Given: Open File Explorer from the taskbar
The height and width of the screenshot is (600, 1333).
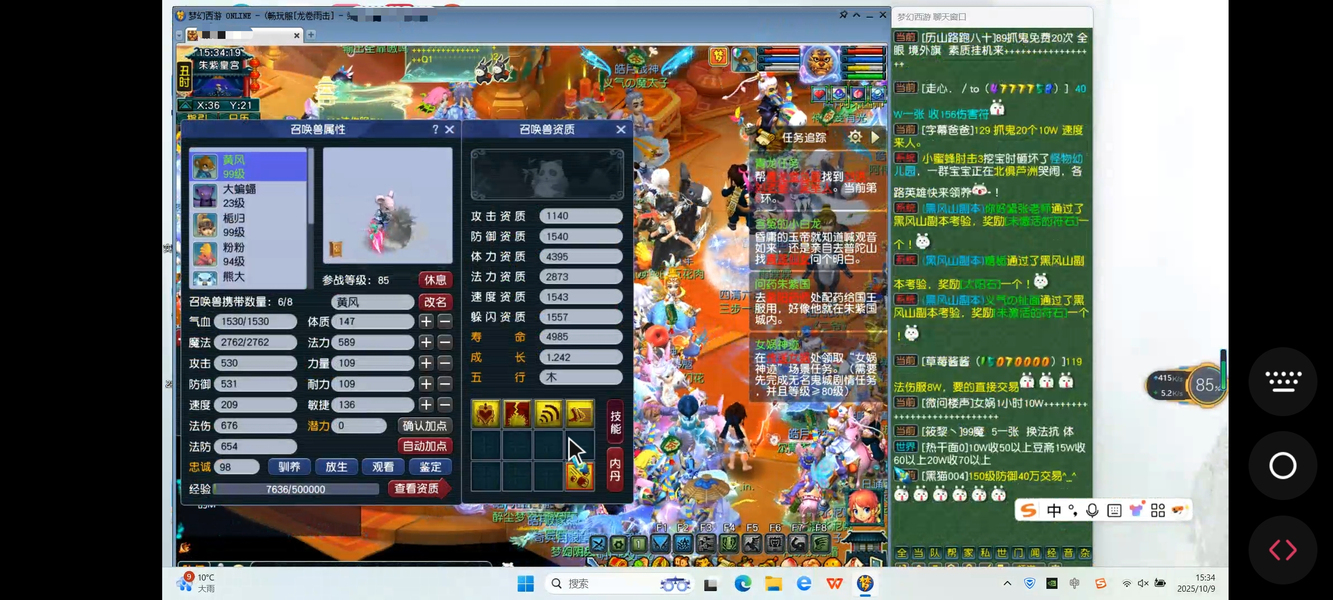Looking at the screenshot, I should pos(773,584).
